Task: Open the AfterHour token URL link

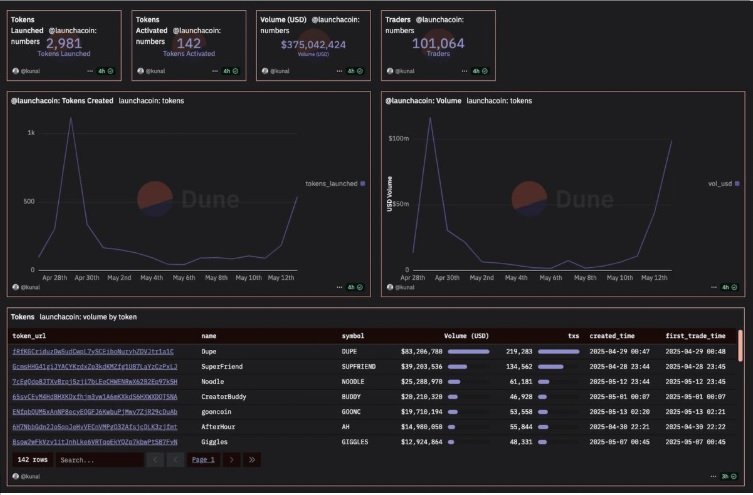Action: 95,427
